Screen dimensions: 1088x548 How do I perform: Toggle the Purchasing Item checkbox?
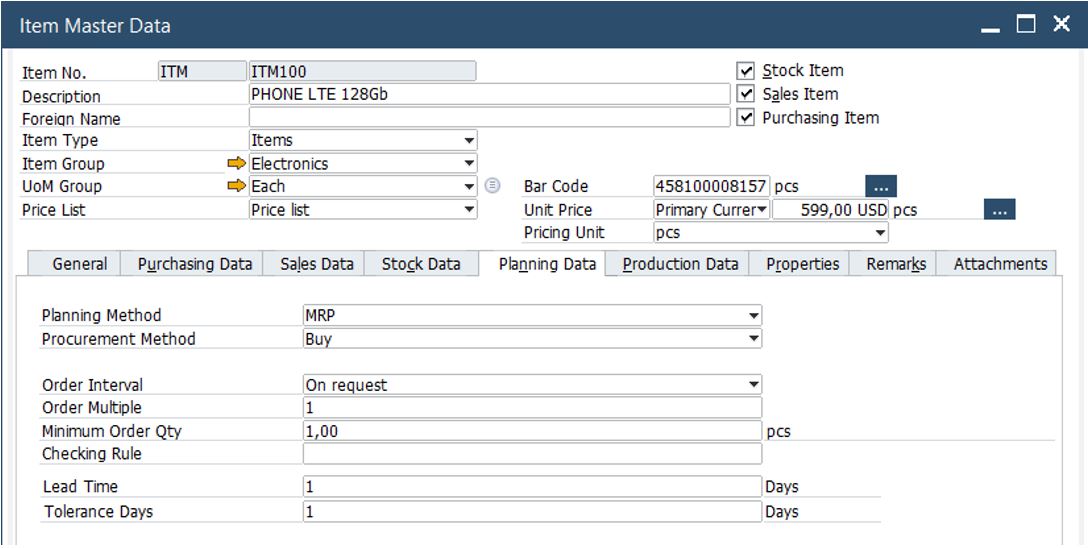coord(745,118)
